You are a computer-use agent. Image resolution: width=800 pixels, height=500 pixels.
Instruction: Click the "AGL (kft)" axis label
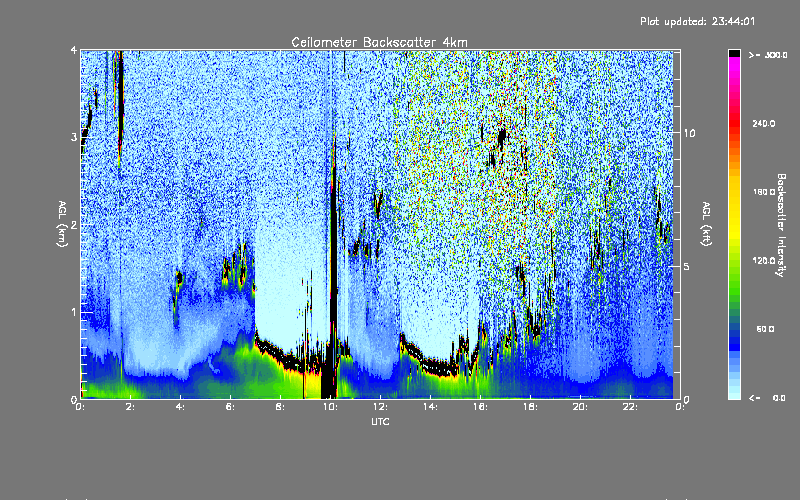pos(707,224)
